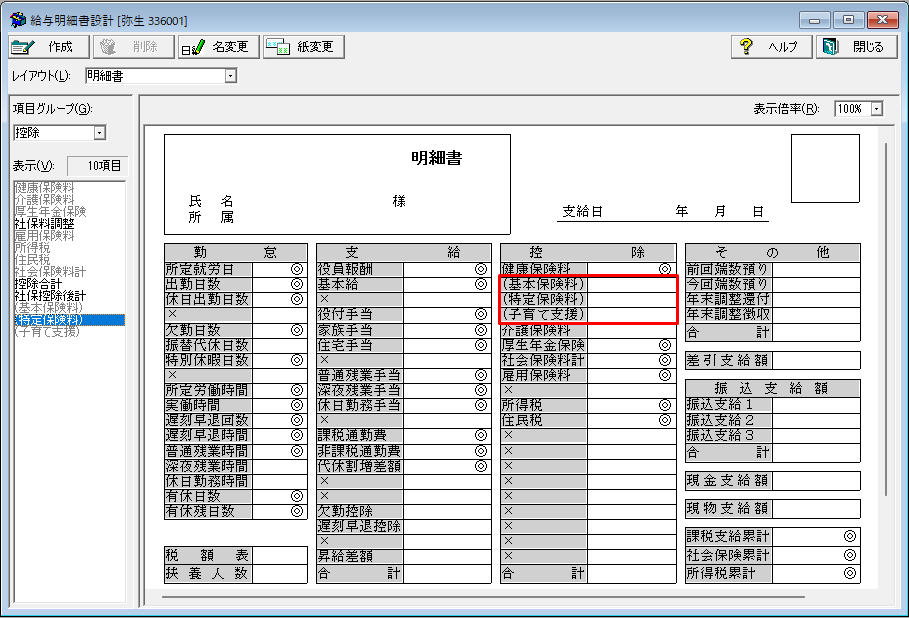Click the ◎ mark beside 所定就労日

click(297, 269)
